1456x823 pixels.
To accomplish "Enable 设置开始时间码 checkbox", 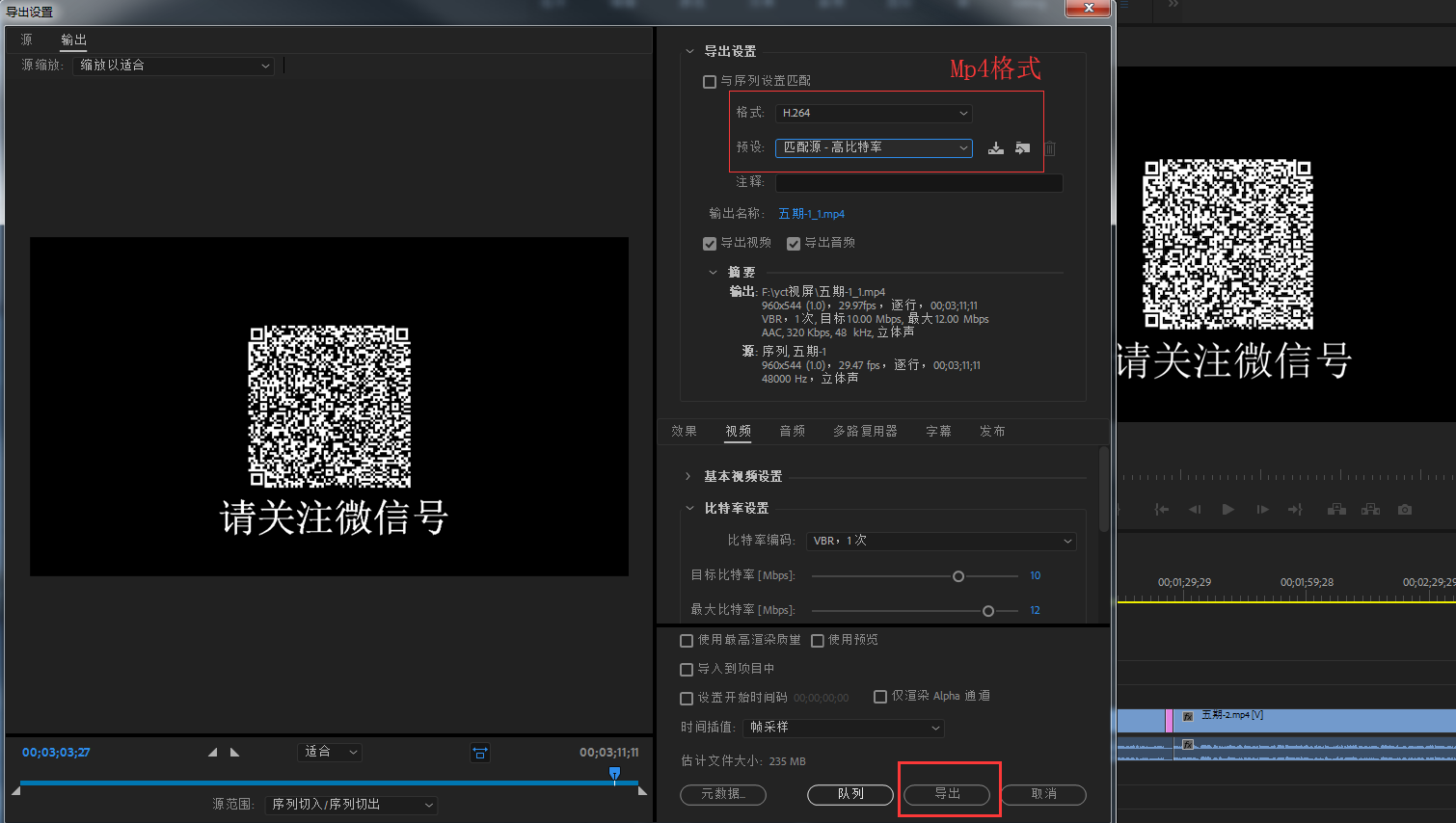I will (x=687, y=699).
